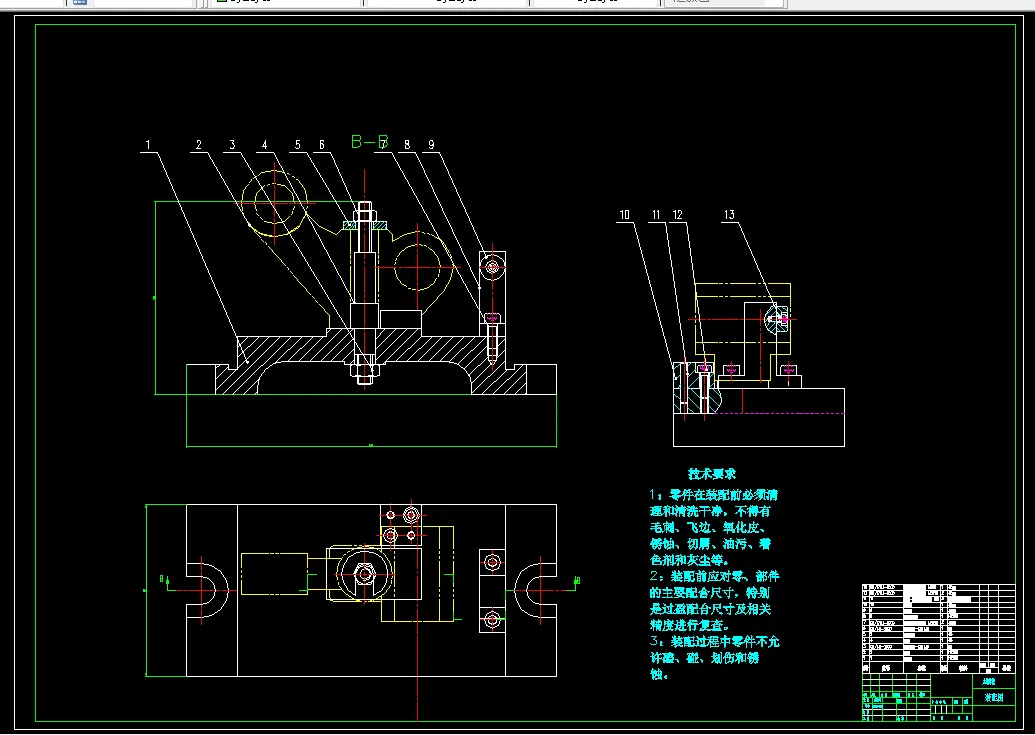This screenshot has width=1035, height=735.
Task: Click technical requirement note number 3
Action: (x=713, y=657)
